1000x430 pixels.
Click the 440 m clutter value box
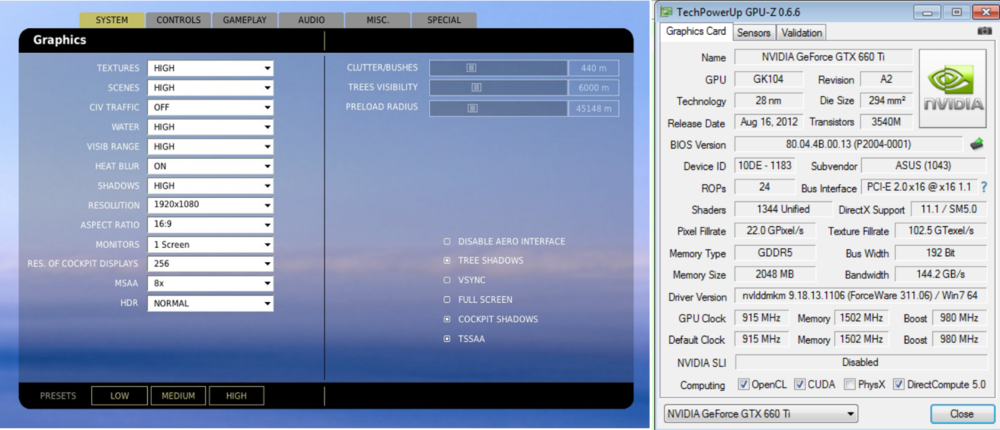[x=593, y=68]
